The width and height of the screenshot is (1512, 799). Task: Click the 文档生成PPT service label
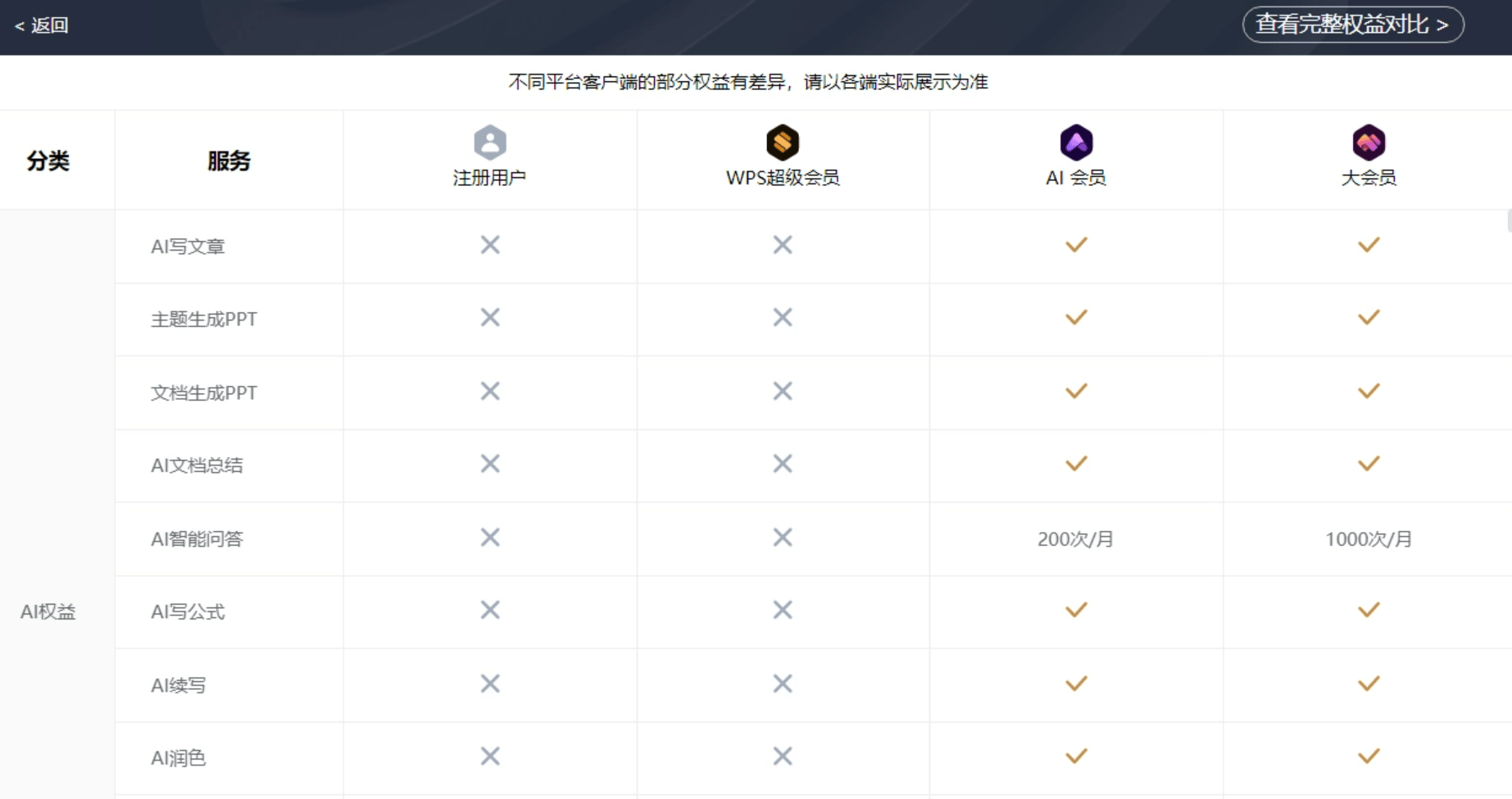204,393
